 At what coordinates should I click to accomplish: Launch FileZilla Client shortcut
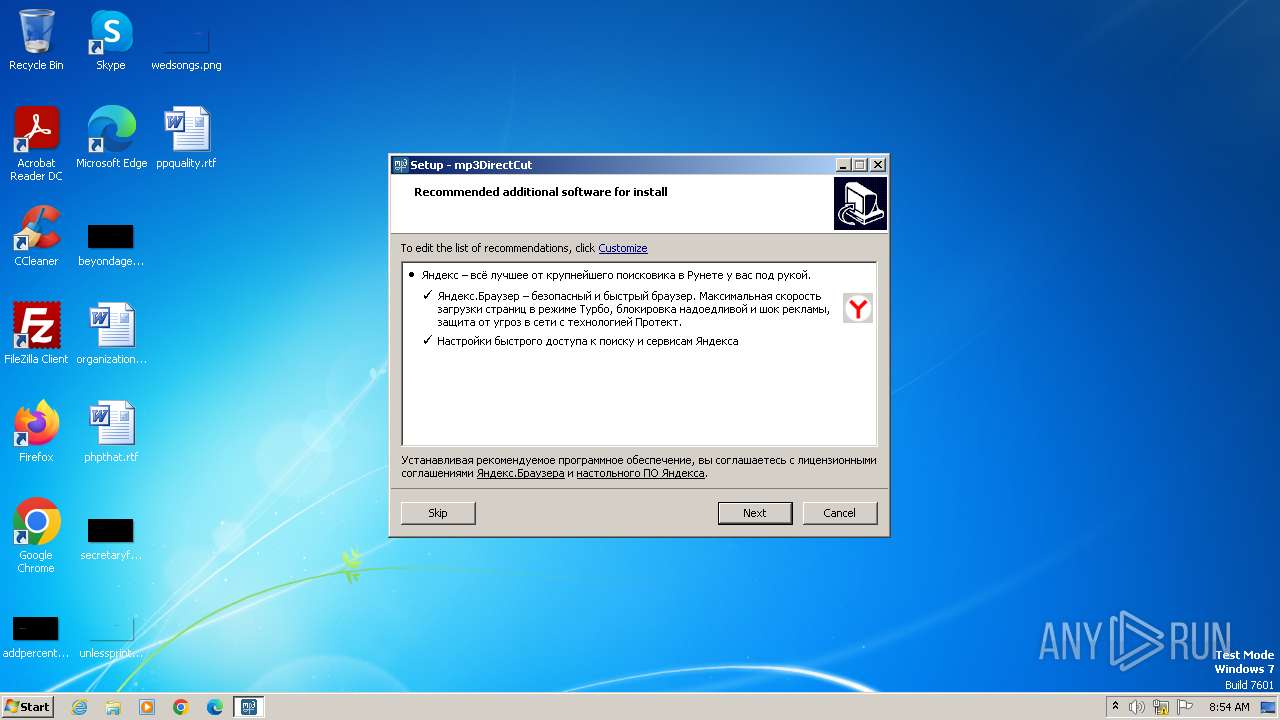36,334
